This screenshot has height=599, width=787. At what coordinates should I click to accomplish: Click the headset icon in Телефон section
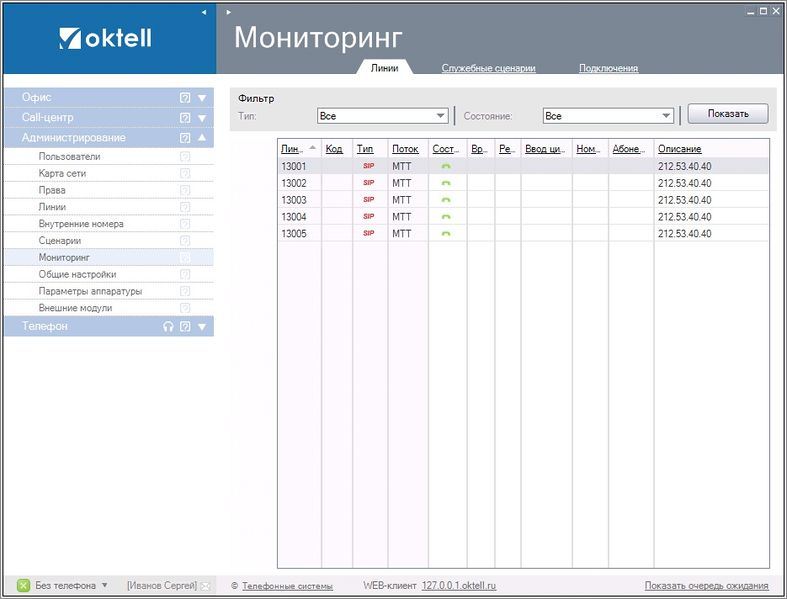[x=168, y=327]
